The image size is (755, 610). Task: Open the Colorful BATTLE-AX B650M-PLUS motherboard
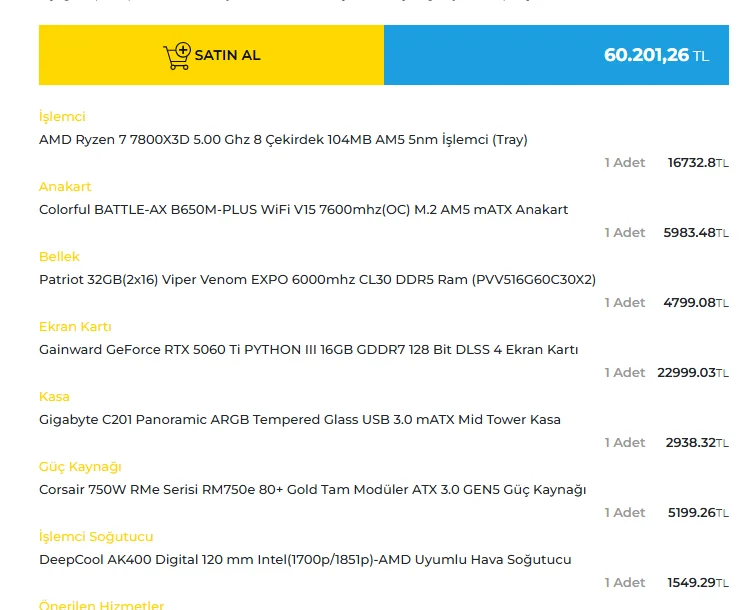(x=303, y=210)
